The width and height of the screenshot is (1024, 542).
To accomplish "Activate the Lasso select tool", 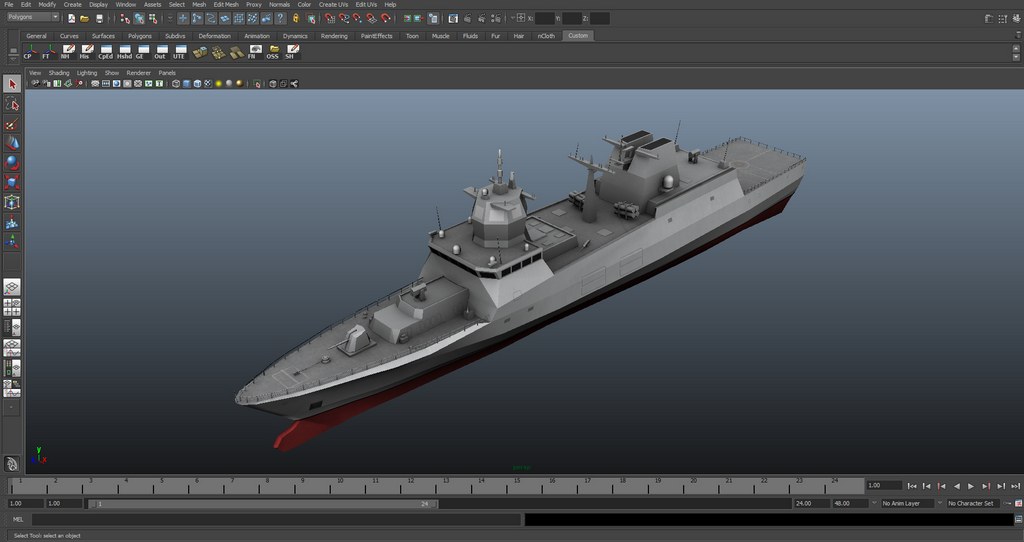I will pyautogui.click(x=12, y=105).
